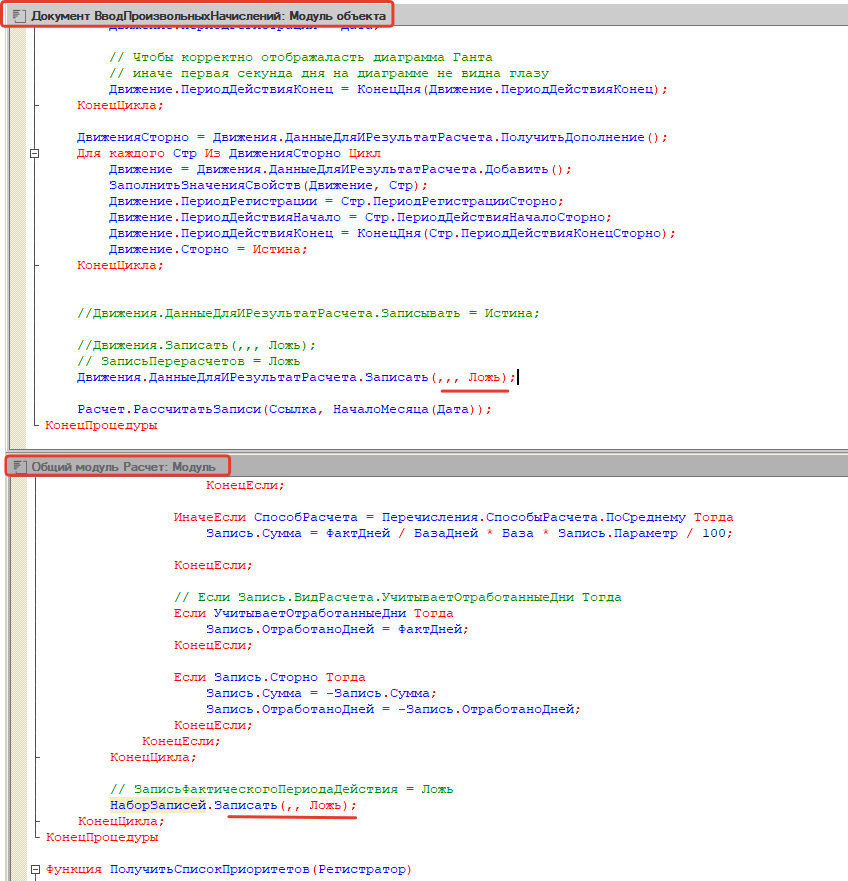This screenshot has width=848, height=881.
Task: Click the 'Запись.Сумма = ФактДней / БазаДней' formula
Action: pos(469,533)
